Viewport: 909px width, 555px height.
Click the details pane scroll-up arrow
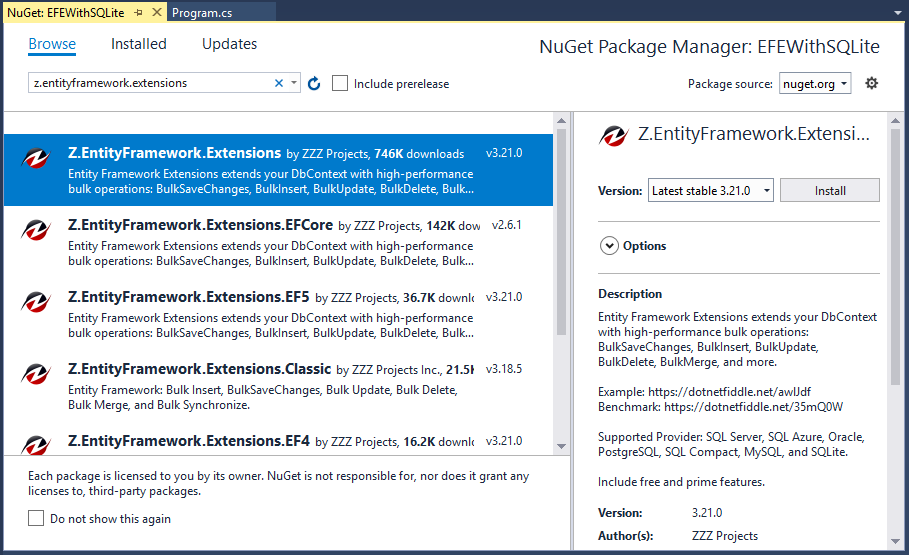click(896, 121)
